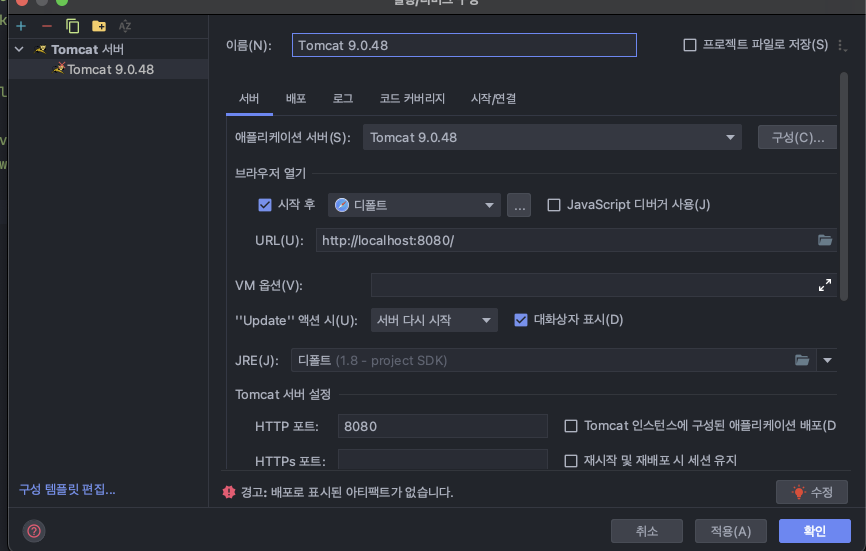
Task: Click the vertical scrollbar in the settings panel
Action: (843, 187)
